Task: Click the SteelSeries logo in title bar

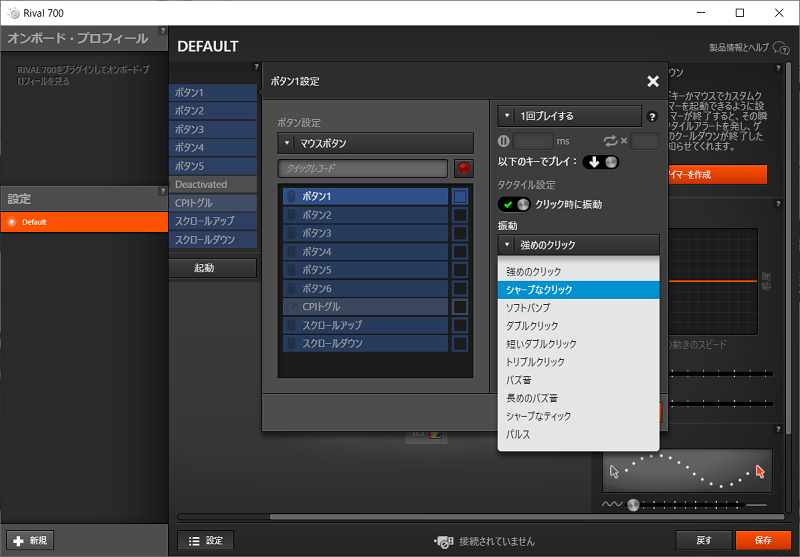Action: click(14, 13)
